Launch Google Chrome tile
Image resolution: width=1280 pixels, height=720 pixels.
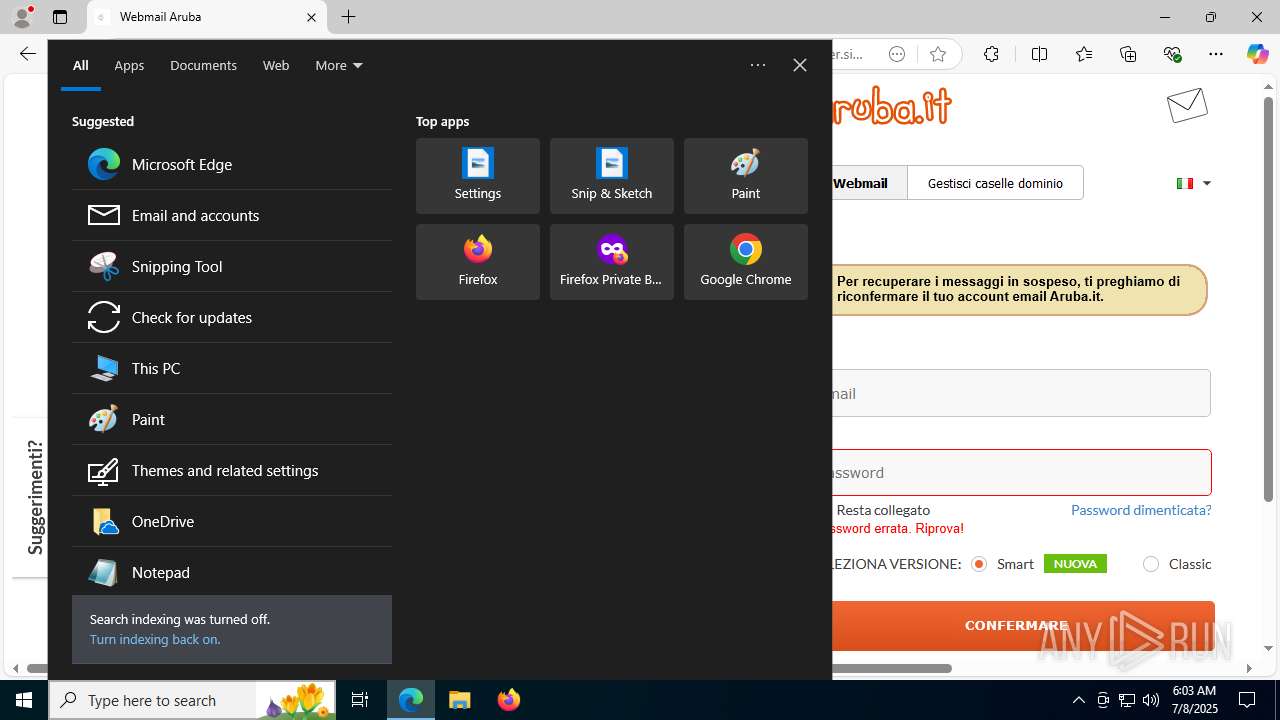click(x=746, y=262)
